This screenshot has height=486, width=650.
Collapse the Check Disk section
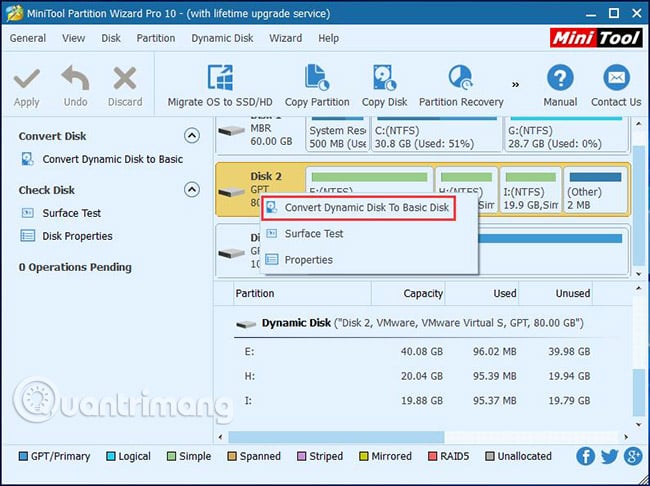pyautogui.click(x=192, y=190)
